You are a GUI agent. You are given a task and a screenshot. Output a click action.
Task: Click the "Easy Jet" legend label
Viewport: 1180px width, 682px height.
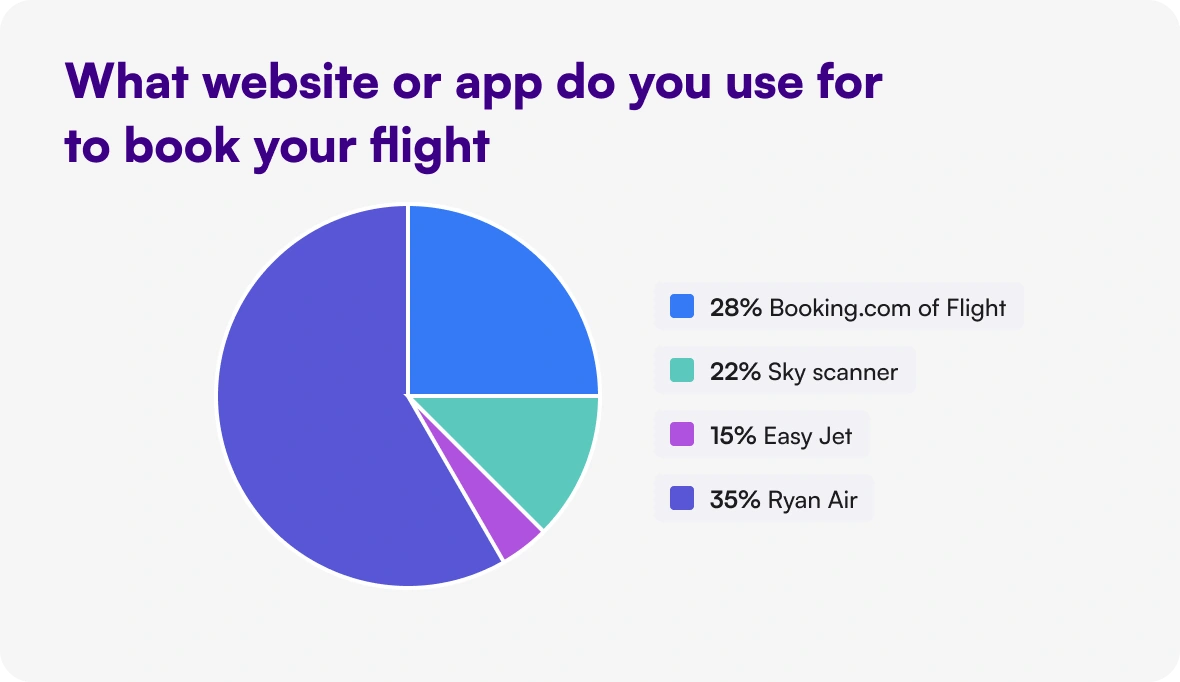coord(806,436)
